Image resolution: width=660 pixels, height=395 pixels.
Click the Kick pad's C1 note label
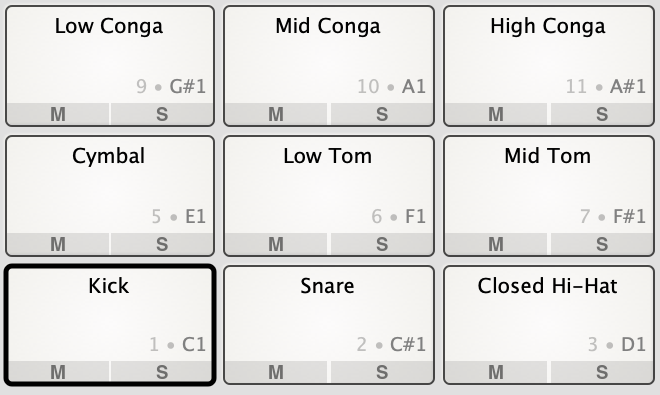pyautogui.click(x=194, y=344)
